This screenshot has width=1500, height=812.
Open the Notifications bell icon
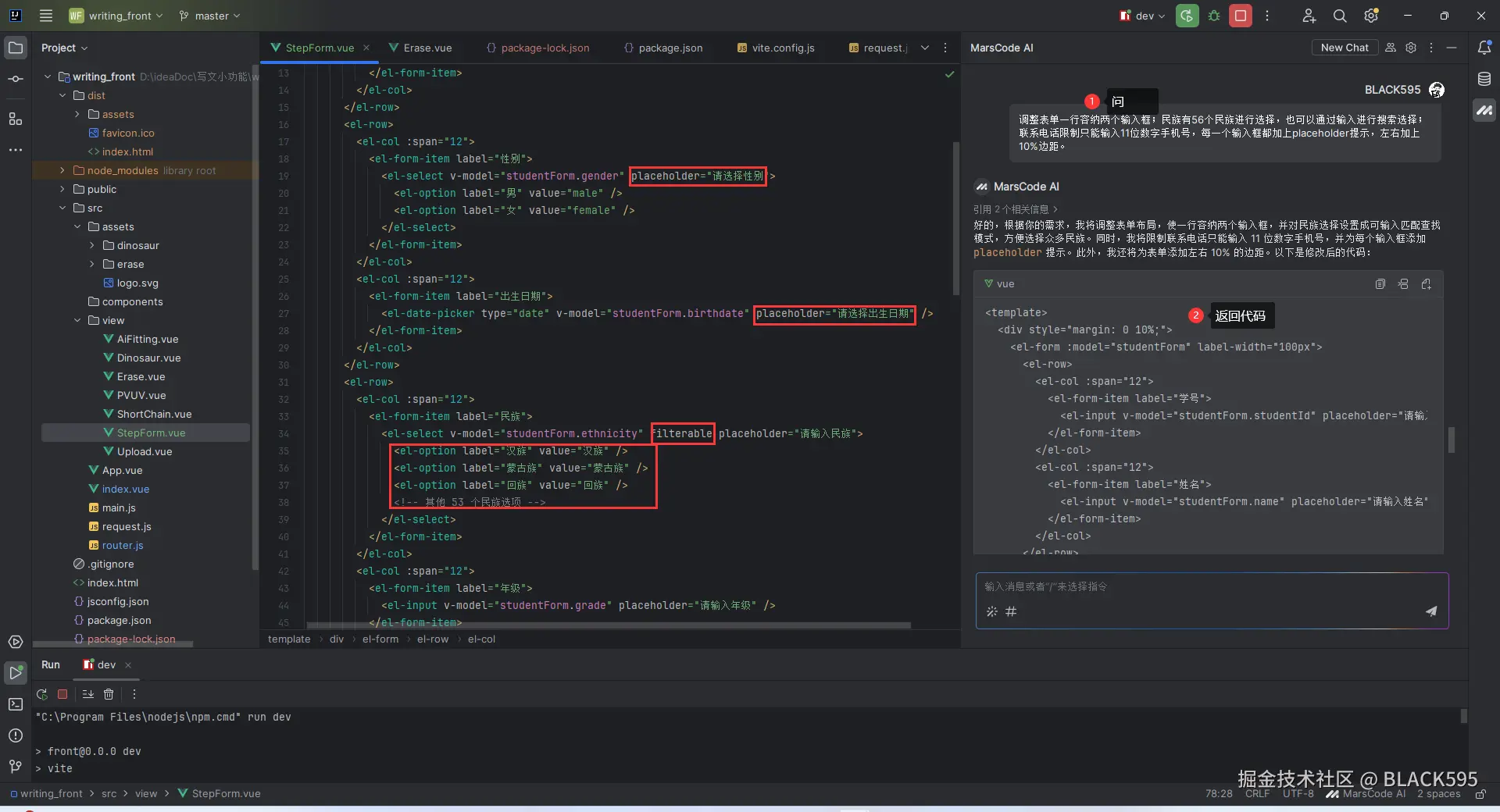pos(1484,48)
